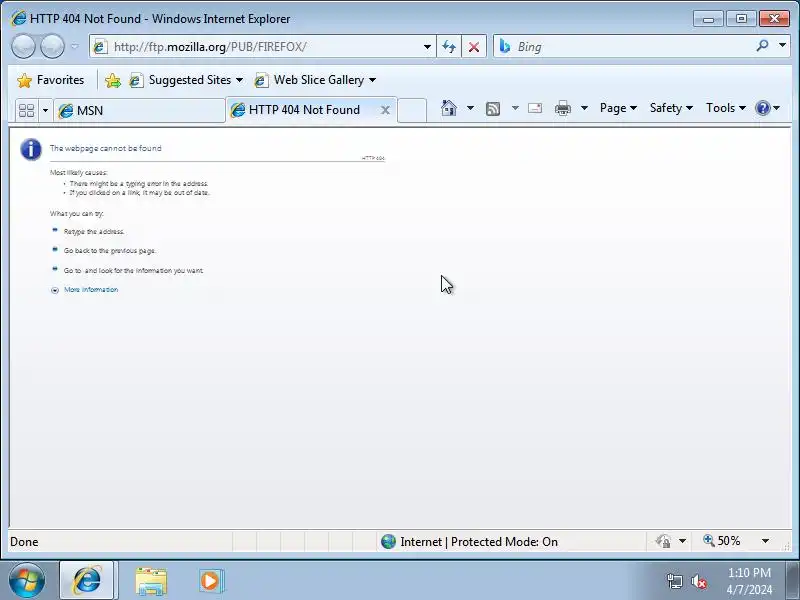Click the Show desktop strip at the taskbar end
Image resolution: width=800 pixels, height=600 pixels.
point(794,581)
